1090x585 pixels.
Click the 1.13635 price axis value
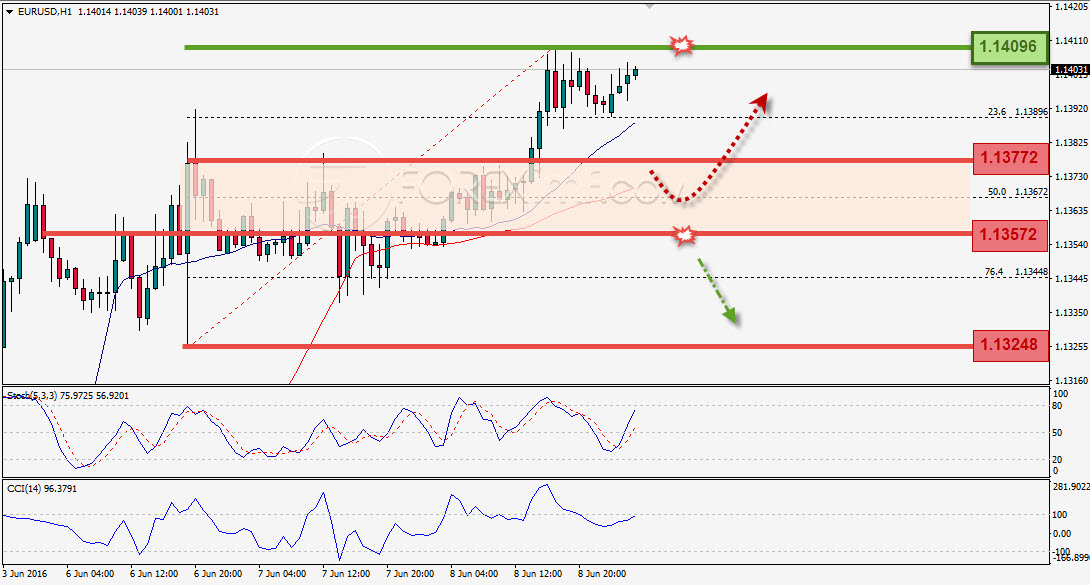coord(1071,211)
